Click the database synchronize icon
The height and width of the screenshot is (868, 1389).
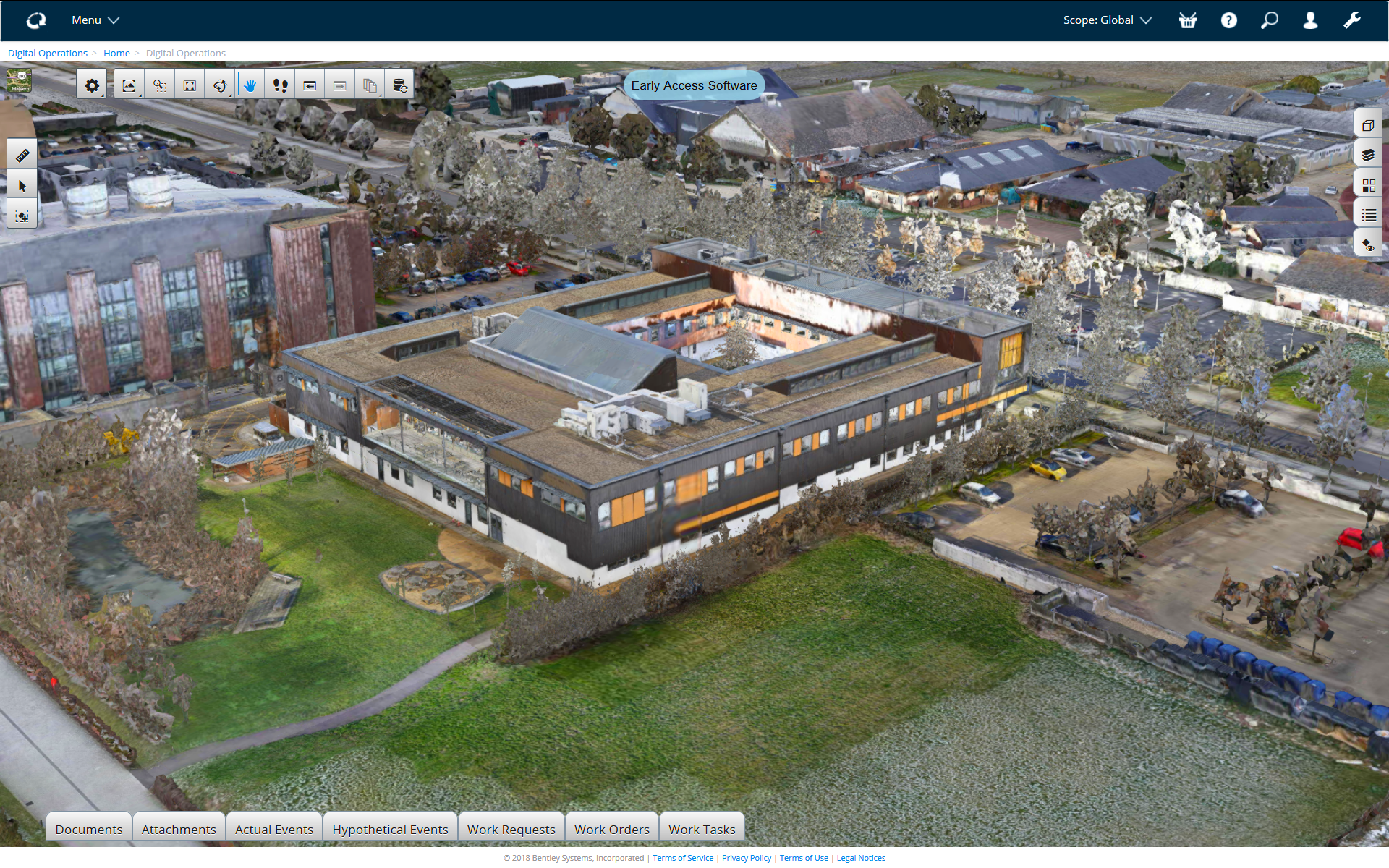tap(399, 85)
